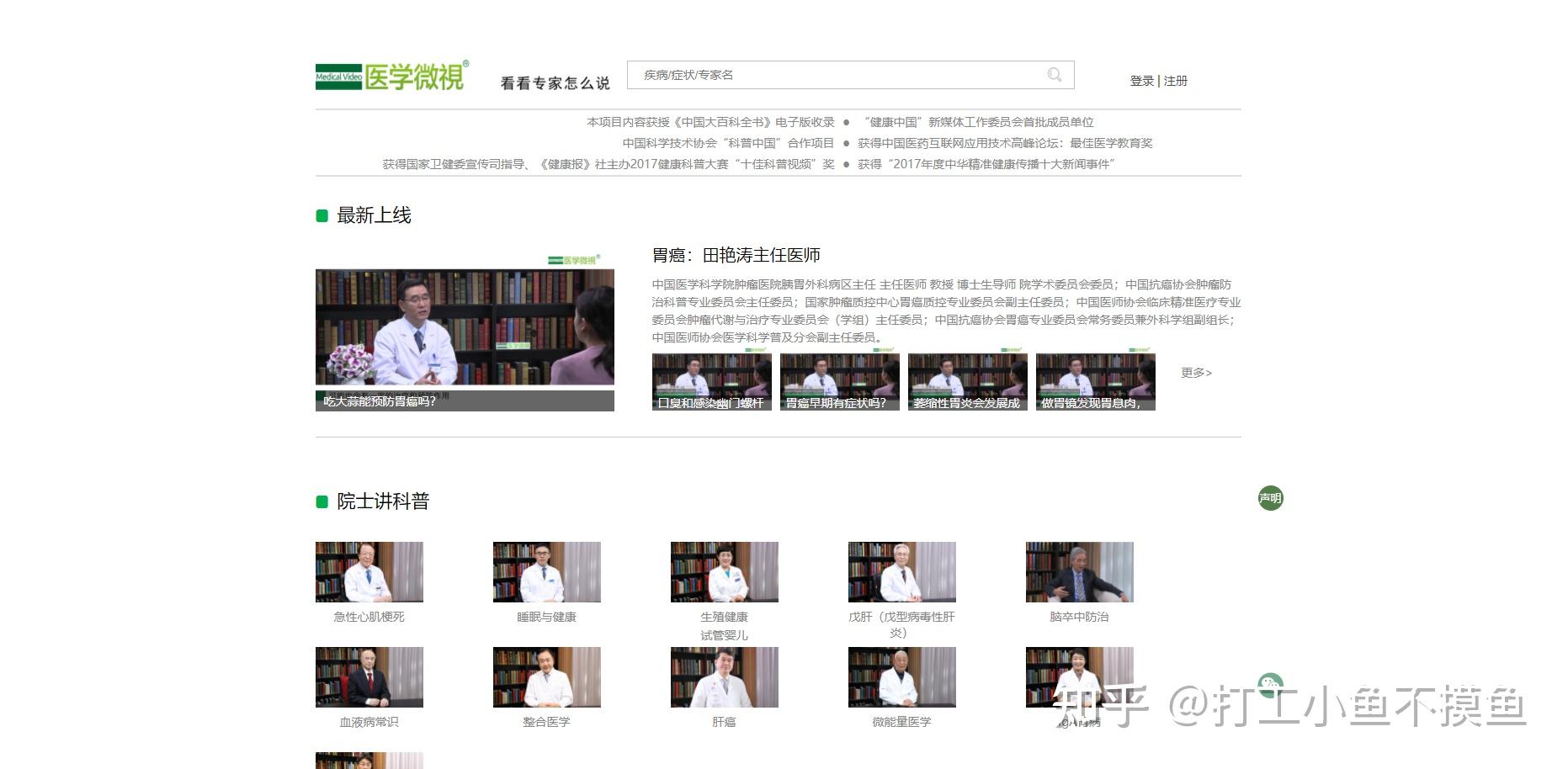Click the search magnifier icon
The image size is (1568, 769).
pyautogui.click(x=1055, y=75)
